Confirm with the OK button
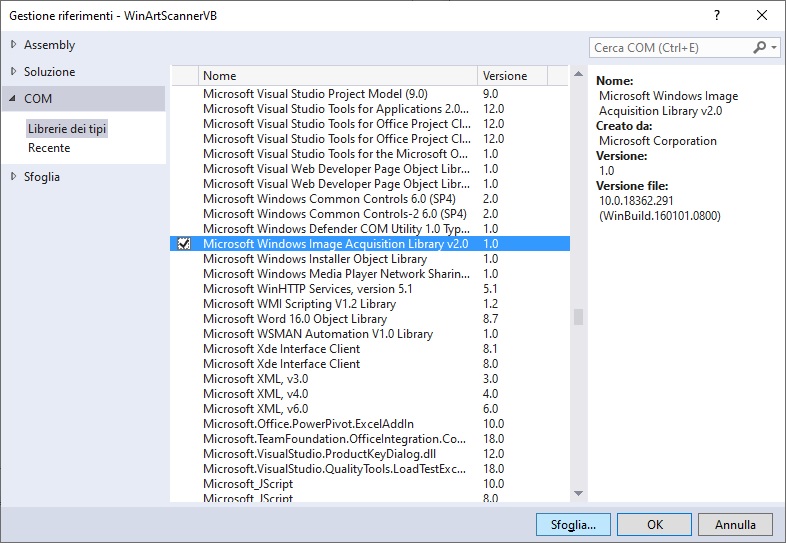 click(x=655, y=524)
